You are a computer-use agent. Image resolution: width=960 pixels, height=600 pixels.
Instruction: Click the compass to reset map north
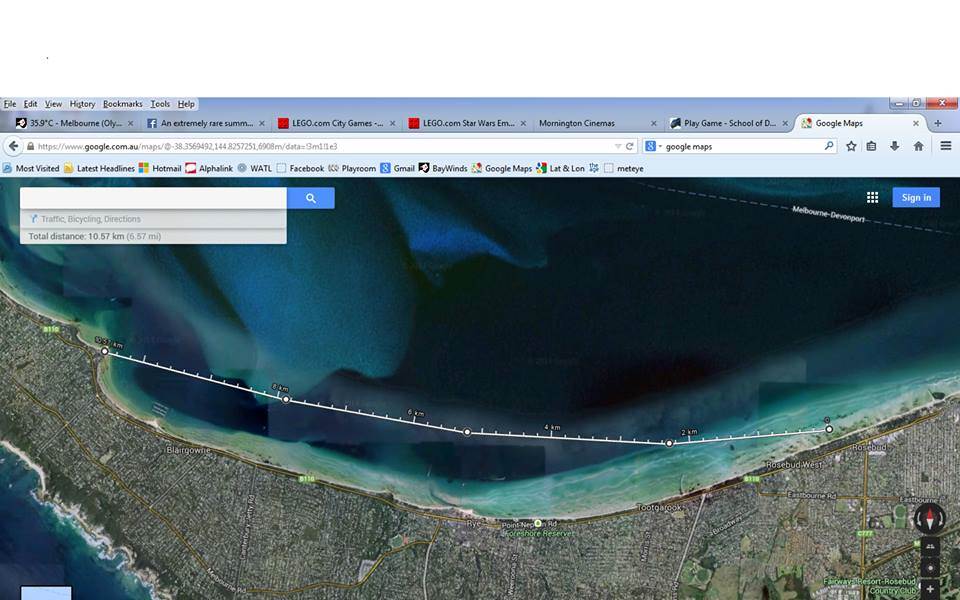pos(929,518)
